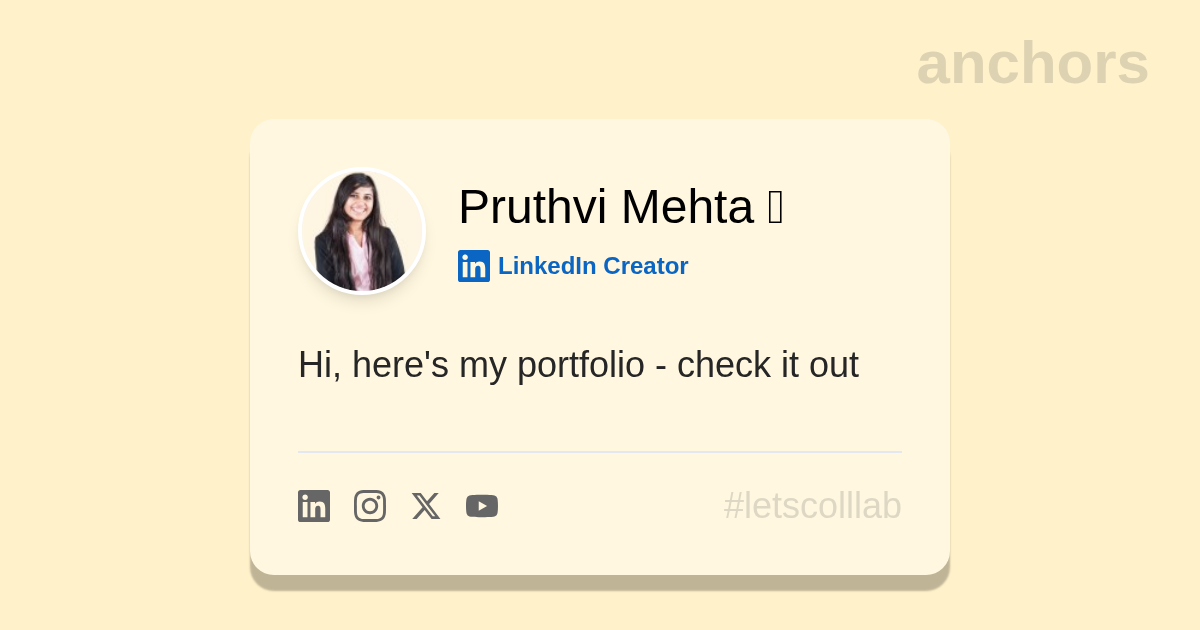The image size is (1200, 630).
Task: Click the phrase check it out
Action: (767, 365)
